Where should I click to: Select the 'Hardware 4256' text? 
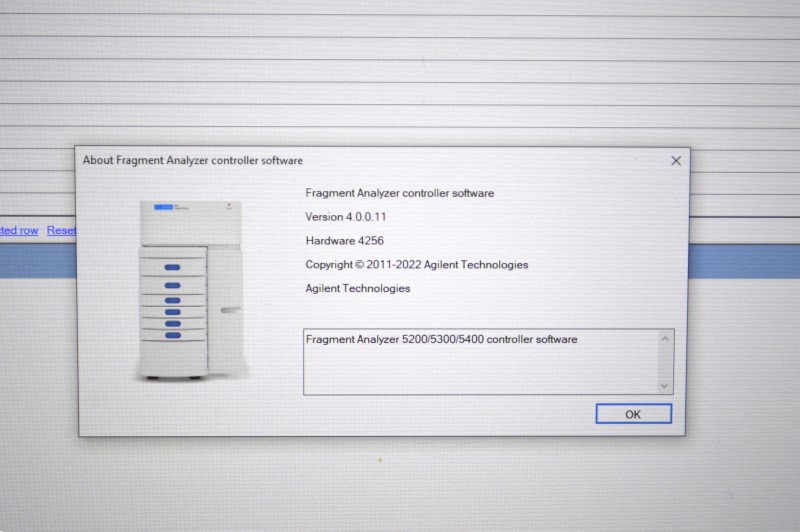coord(344,241)
